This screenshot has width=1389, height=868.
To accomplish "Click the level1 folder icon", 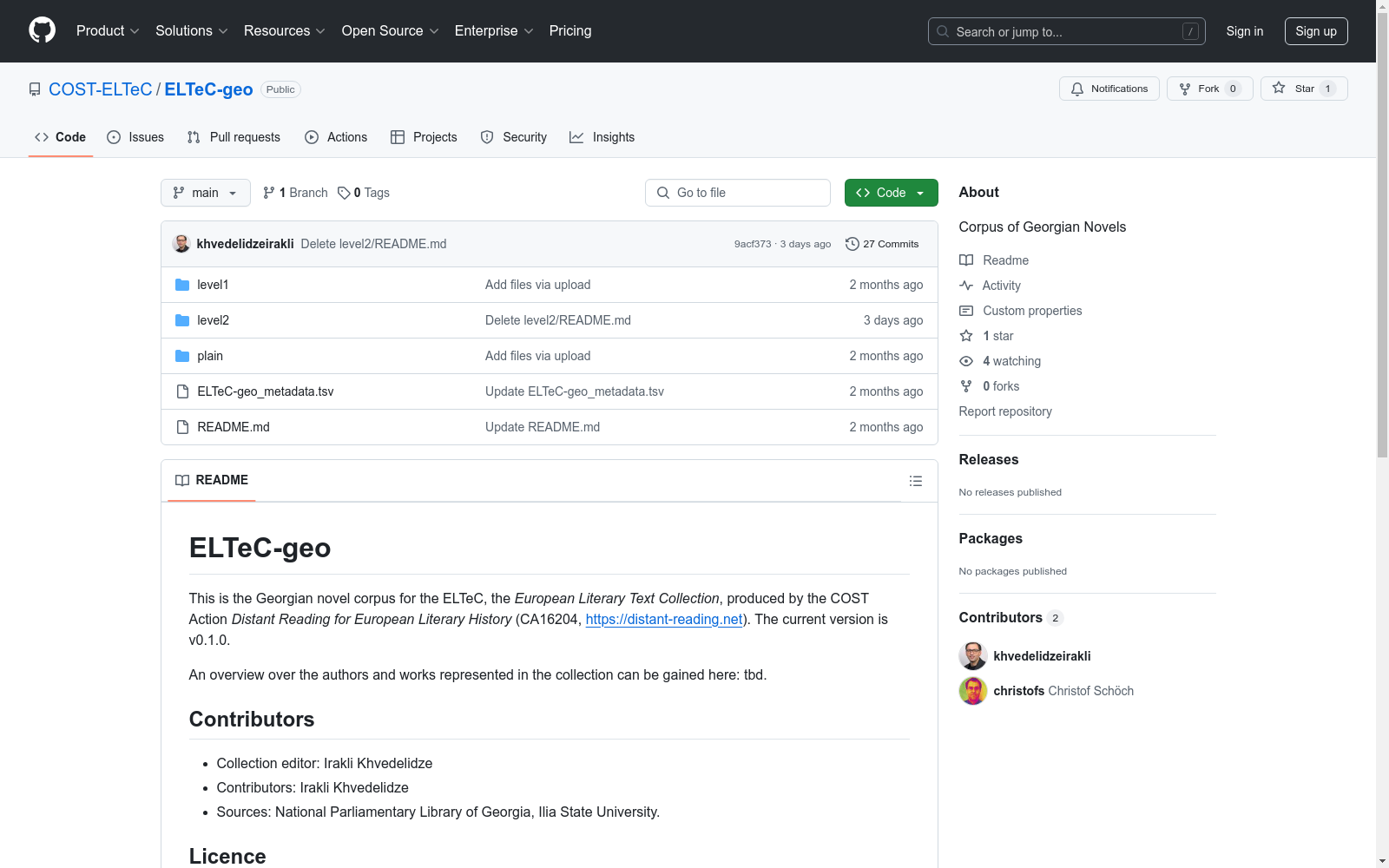I will point(182,285).
